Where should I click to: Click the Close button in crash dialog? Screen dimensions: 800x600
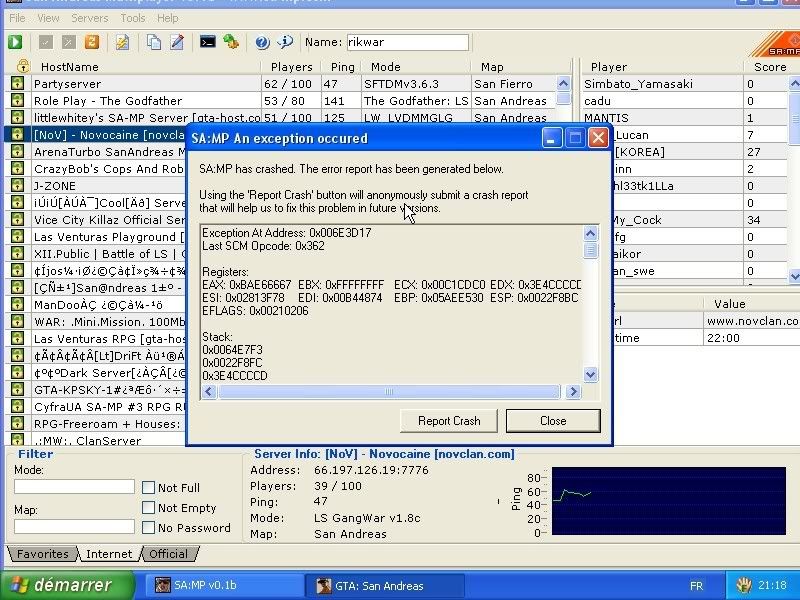553,421
